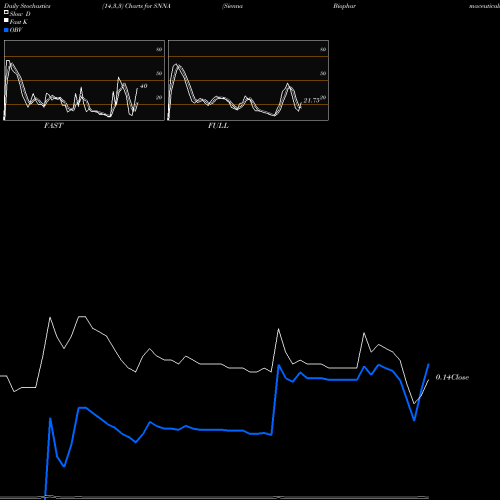Click the 'Fast K' legend label

coord(19,22)
